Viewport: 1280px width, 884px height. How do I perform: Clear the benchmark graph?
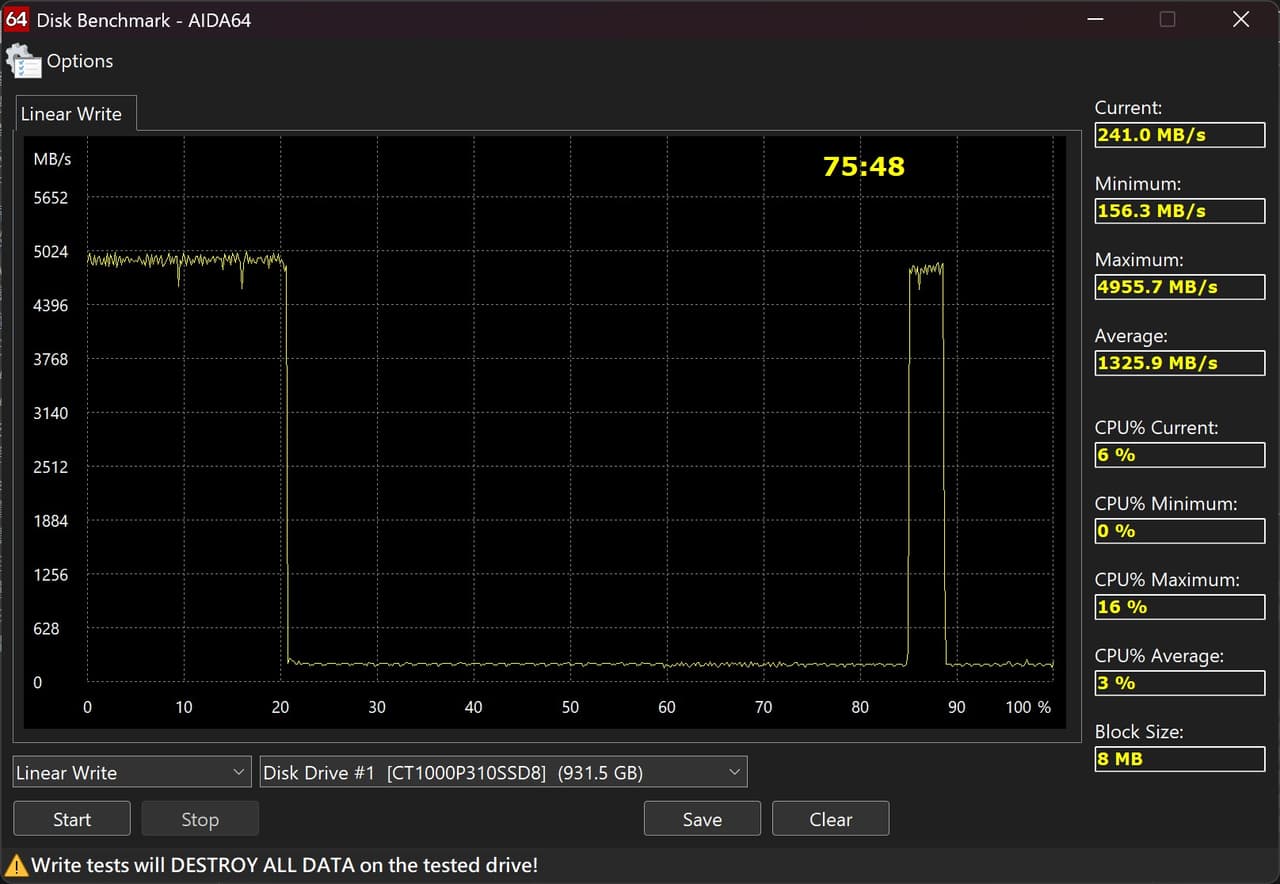coord(830,819)
